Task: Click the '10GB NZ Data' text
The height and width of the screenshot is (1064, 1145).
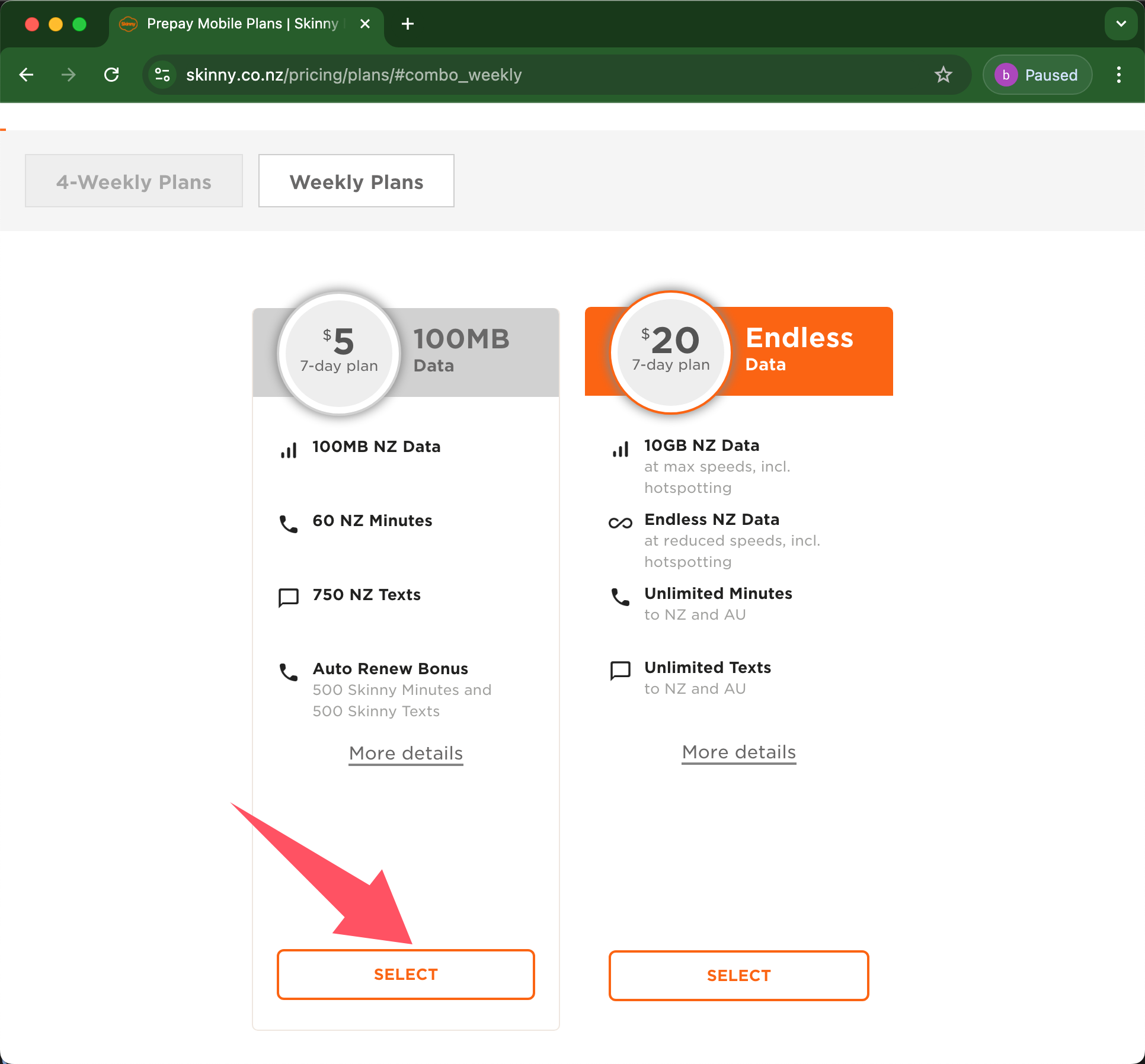Action: pyautogui.click(x=702, y=446)
